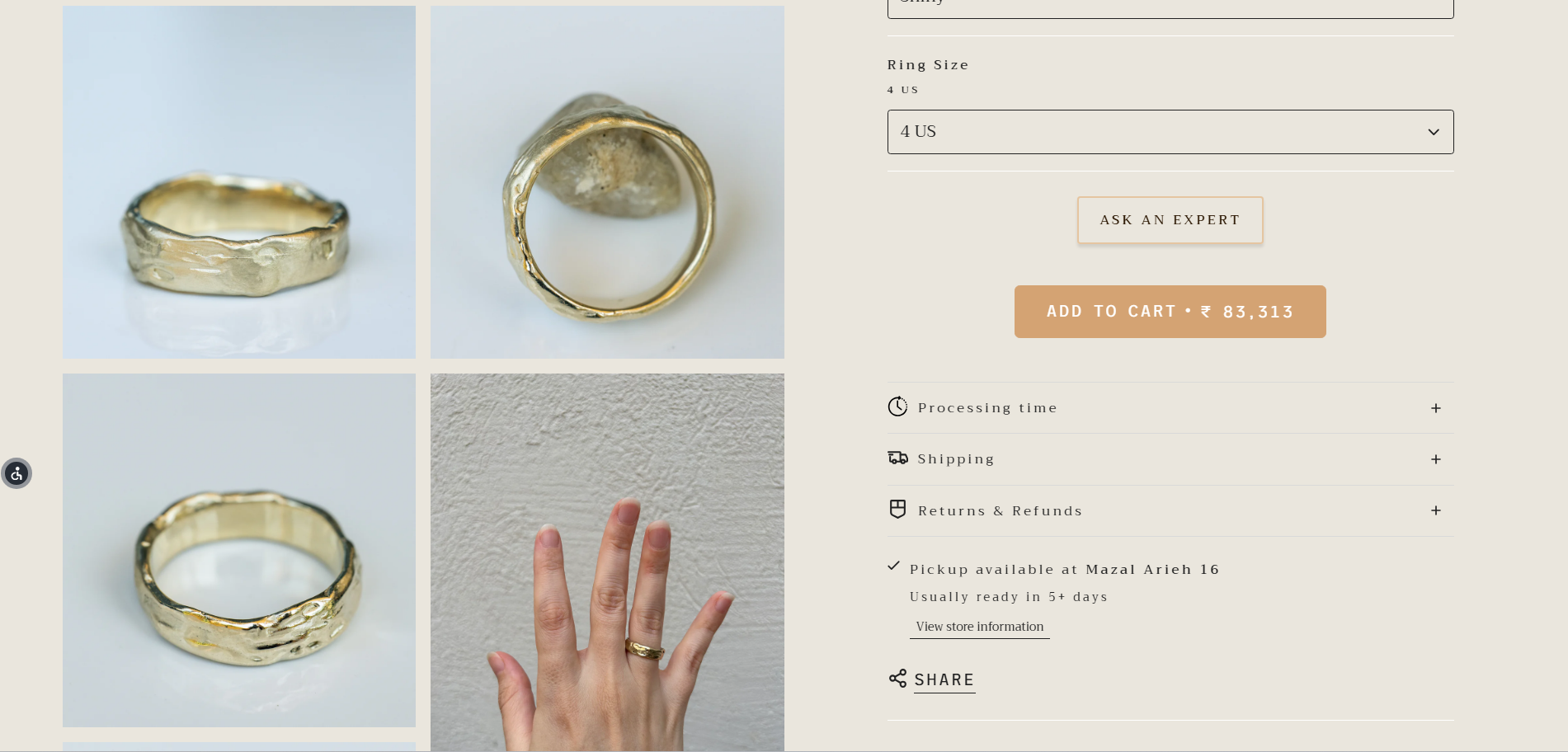The image size is (1568, 752).
Task: Expand the Shipping details section
Action: coord(956,459)
